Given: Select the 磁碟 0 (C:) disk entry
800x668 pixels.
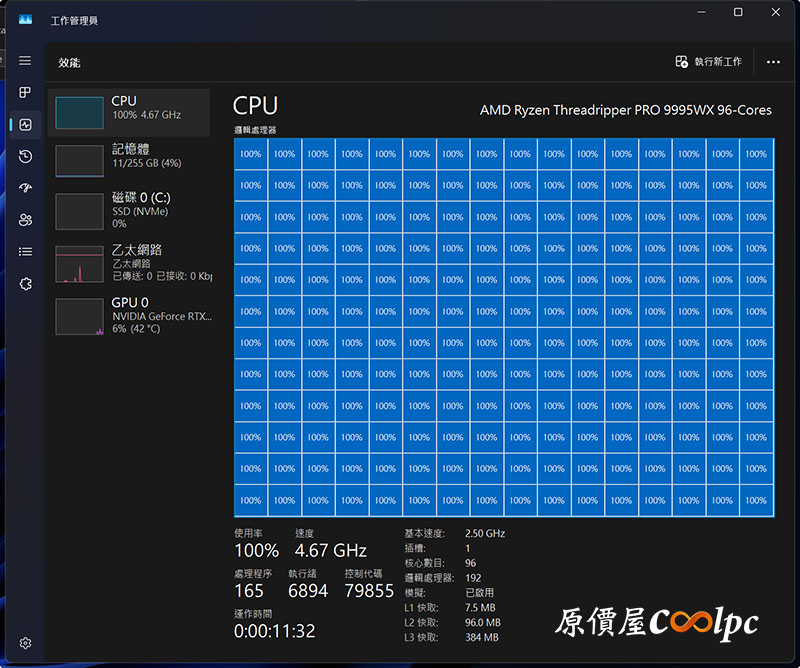Looking at the screenshot, I should point(129,211).
